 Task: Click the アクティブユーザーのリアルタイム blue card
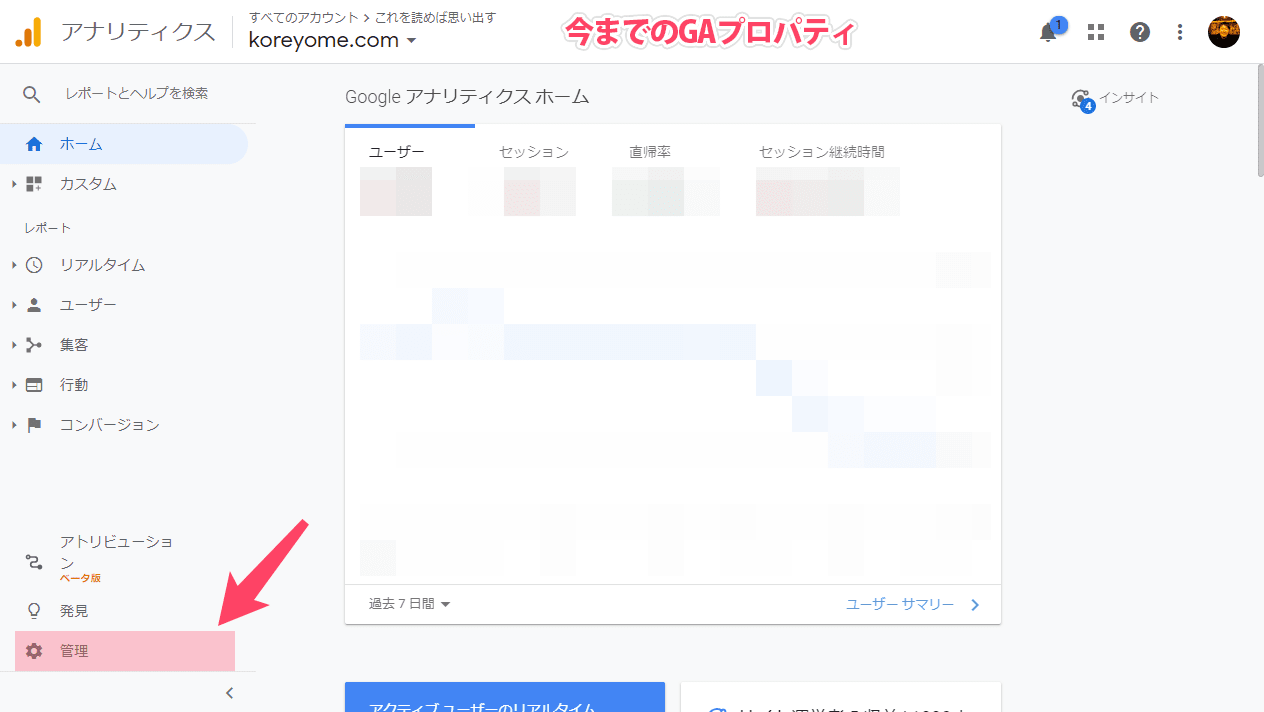point(505,697)
